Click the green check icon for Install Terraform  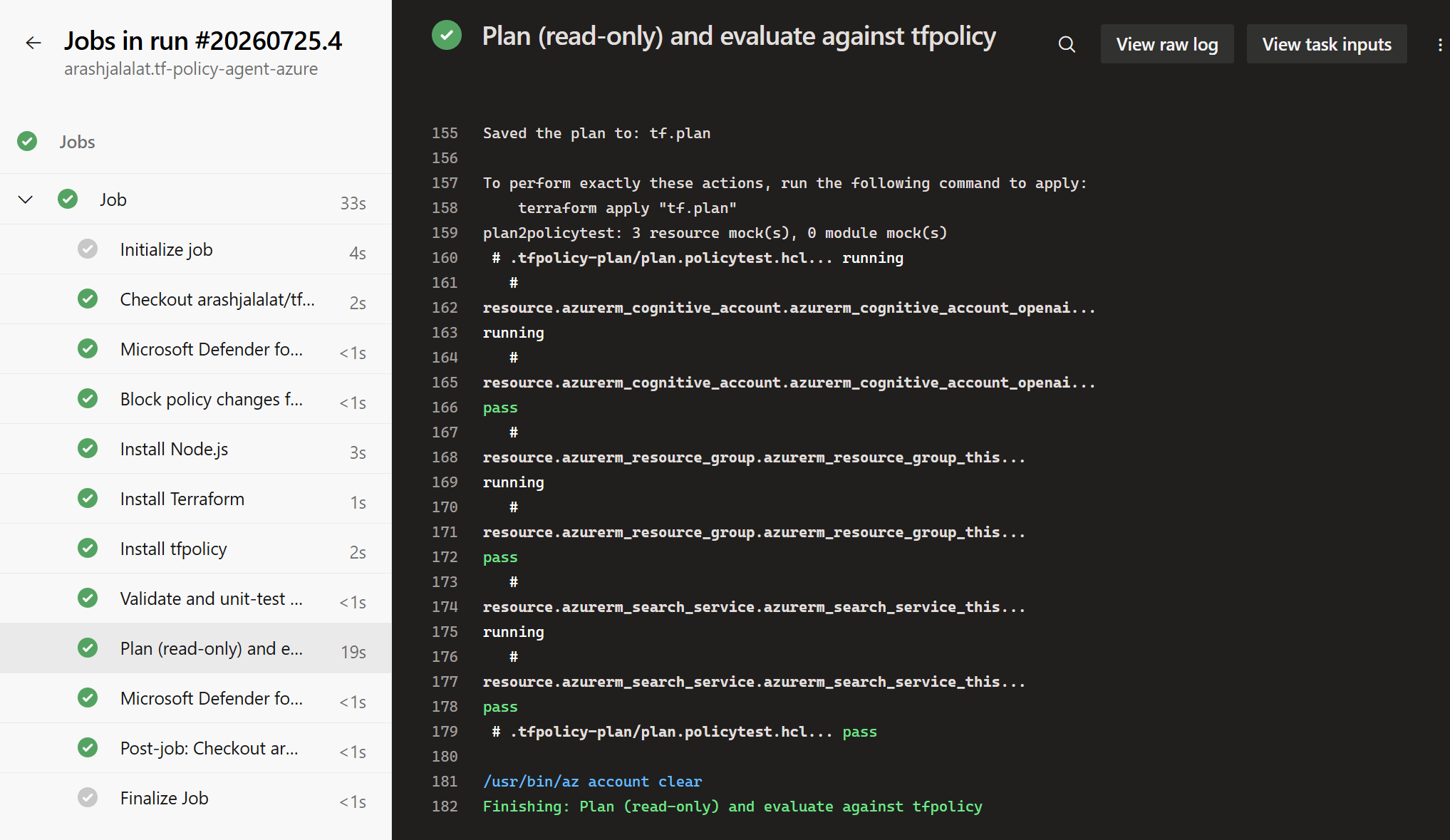point(88,498)
